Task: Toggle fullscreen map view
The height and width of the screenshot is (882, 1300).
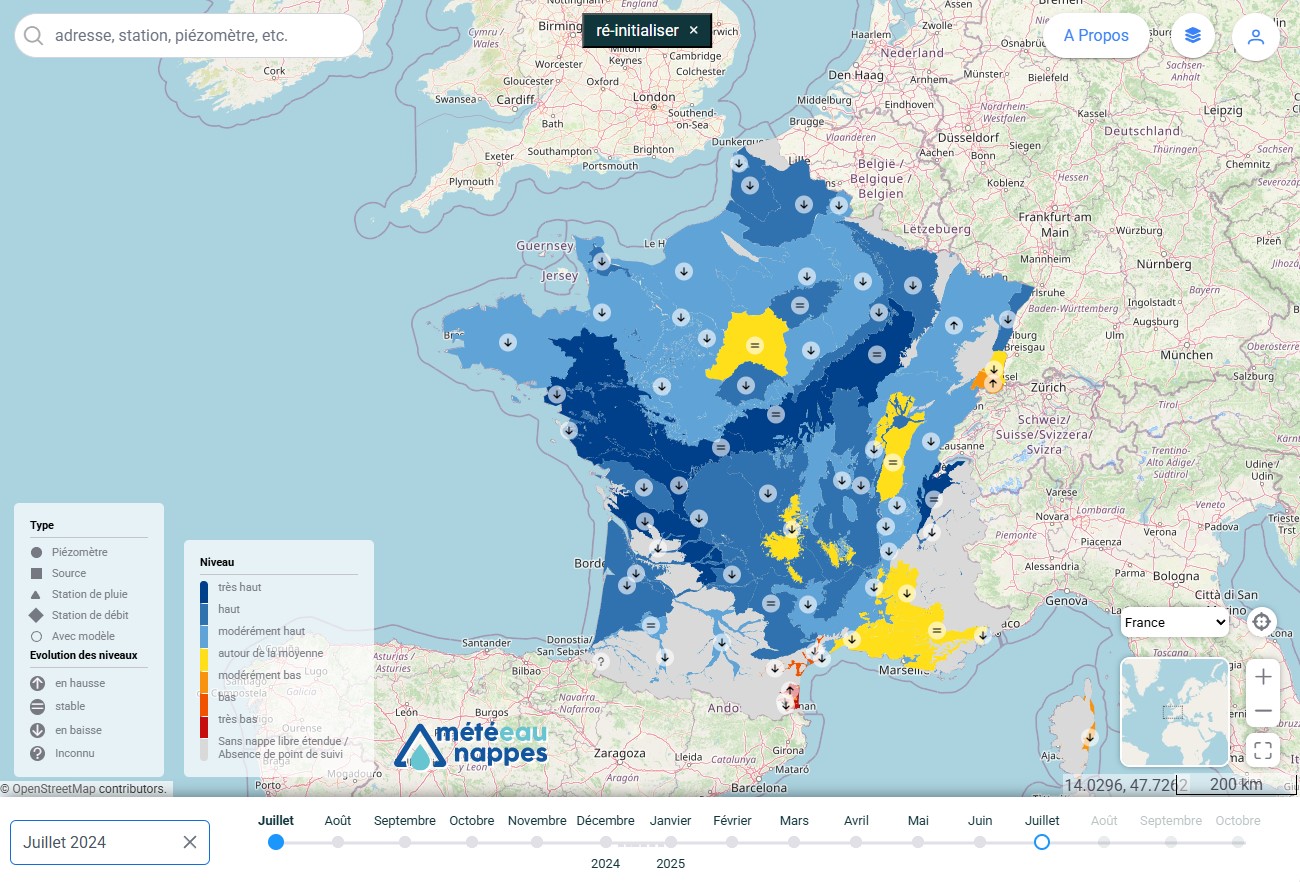Action: click(1263, 750)
